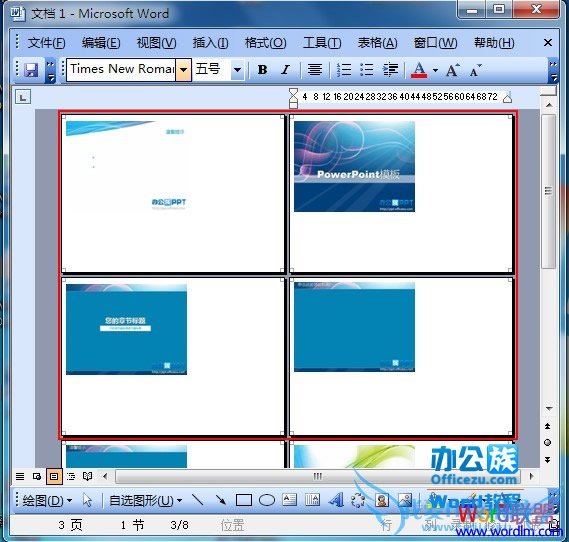Insert Clip Art

pos(381,501)
